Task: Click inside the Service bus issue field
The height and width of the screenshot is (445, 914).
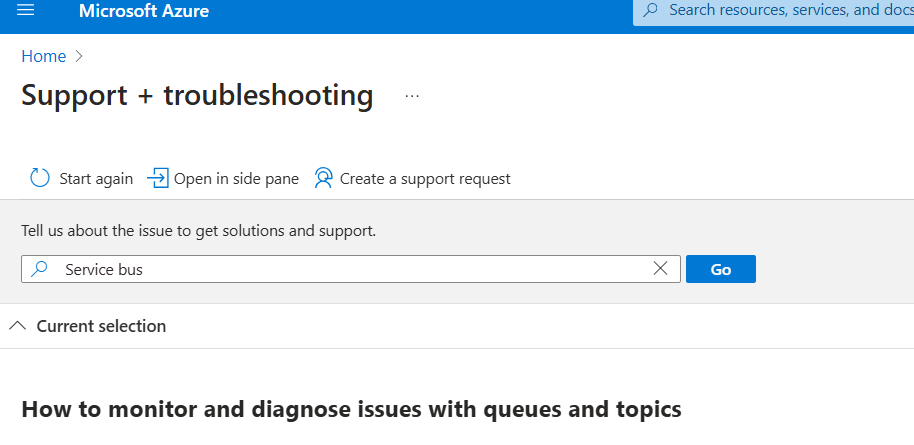Action: point(351,269)
